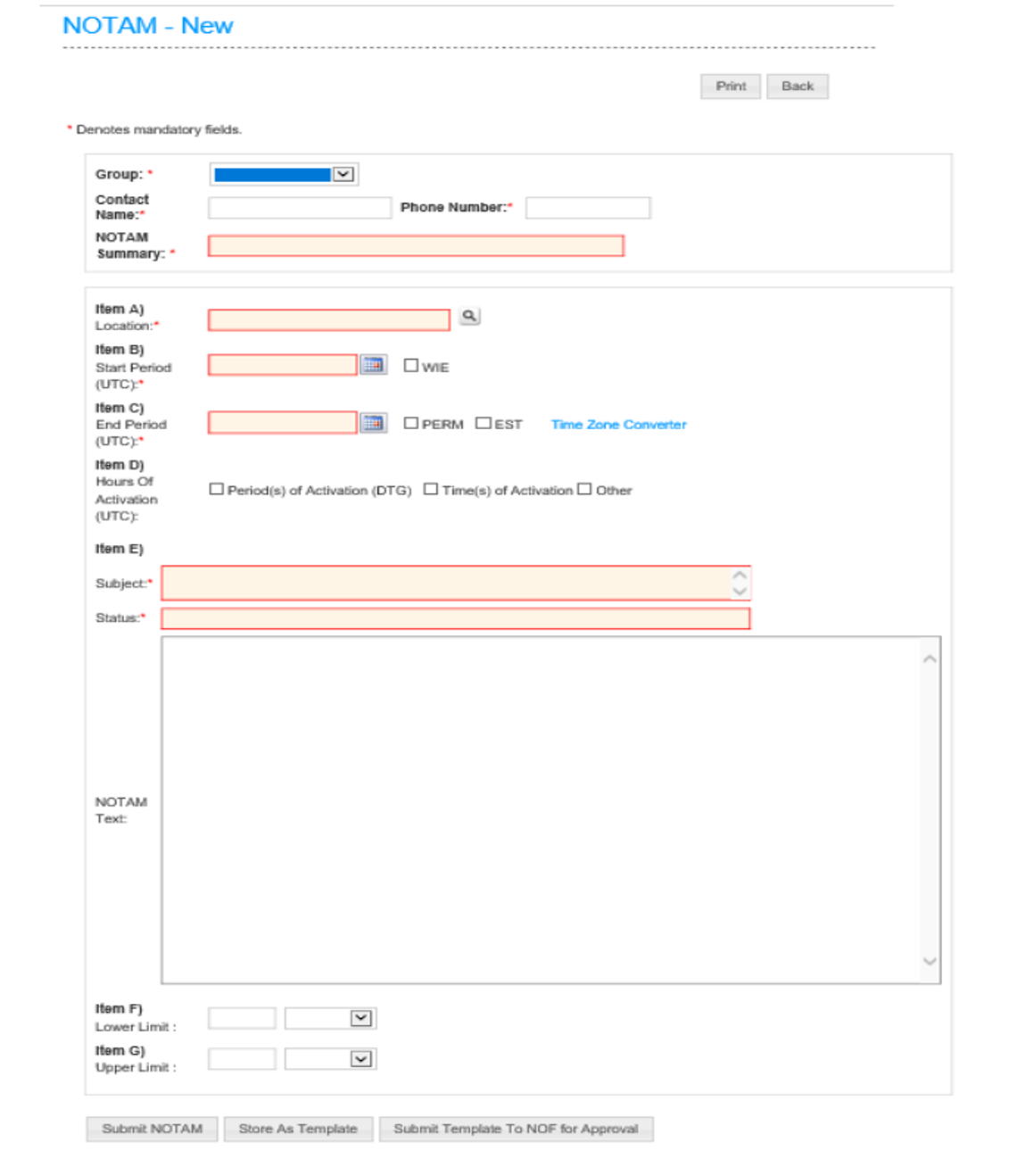
Task: Click NOTAM Text scroll up arrow
Action: (x=930, y=658)
